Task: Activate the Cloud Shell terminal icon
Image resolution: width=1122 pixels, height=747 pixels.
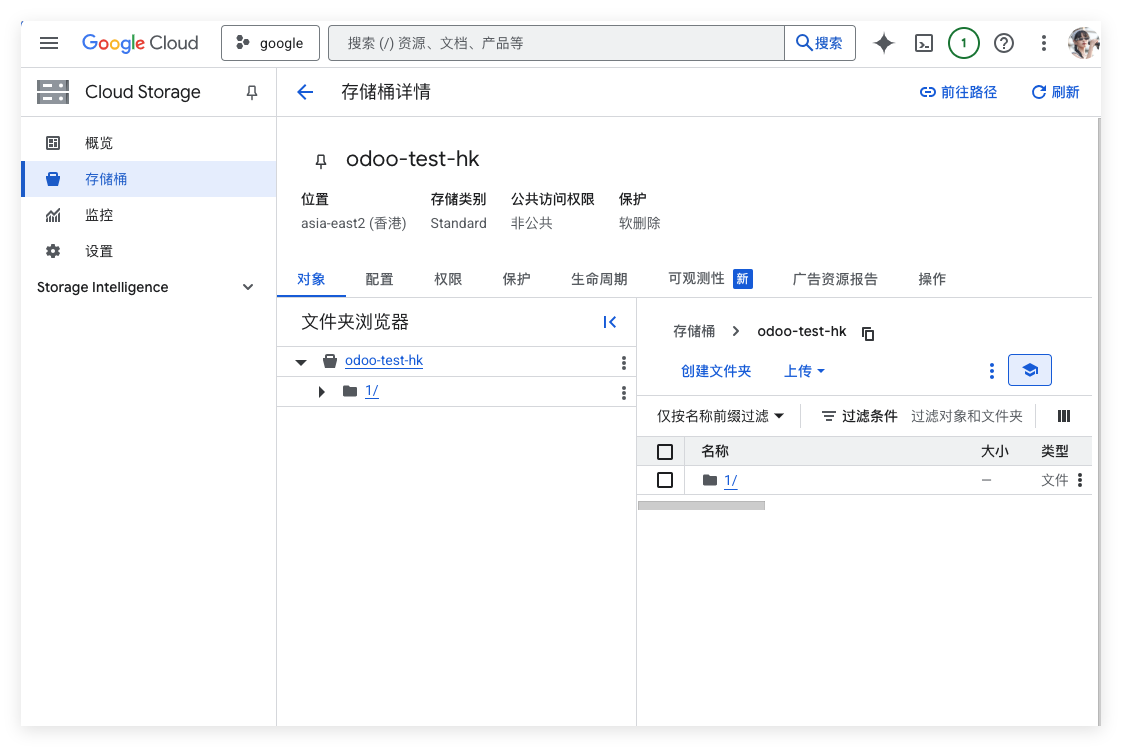Action: (925, 43)
